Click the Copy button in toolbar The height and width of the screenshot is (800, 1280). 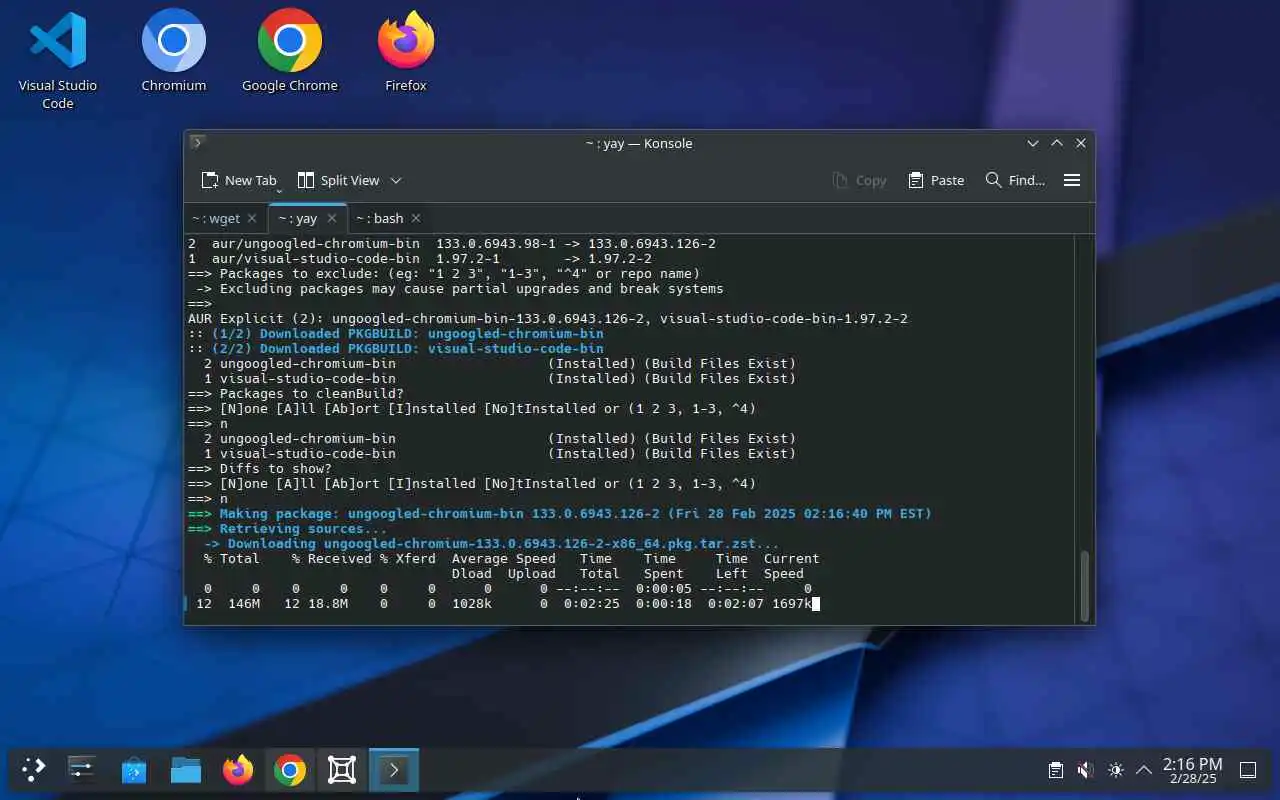click(x=860, y=180)
